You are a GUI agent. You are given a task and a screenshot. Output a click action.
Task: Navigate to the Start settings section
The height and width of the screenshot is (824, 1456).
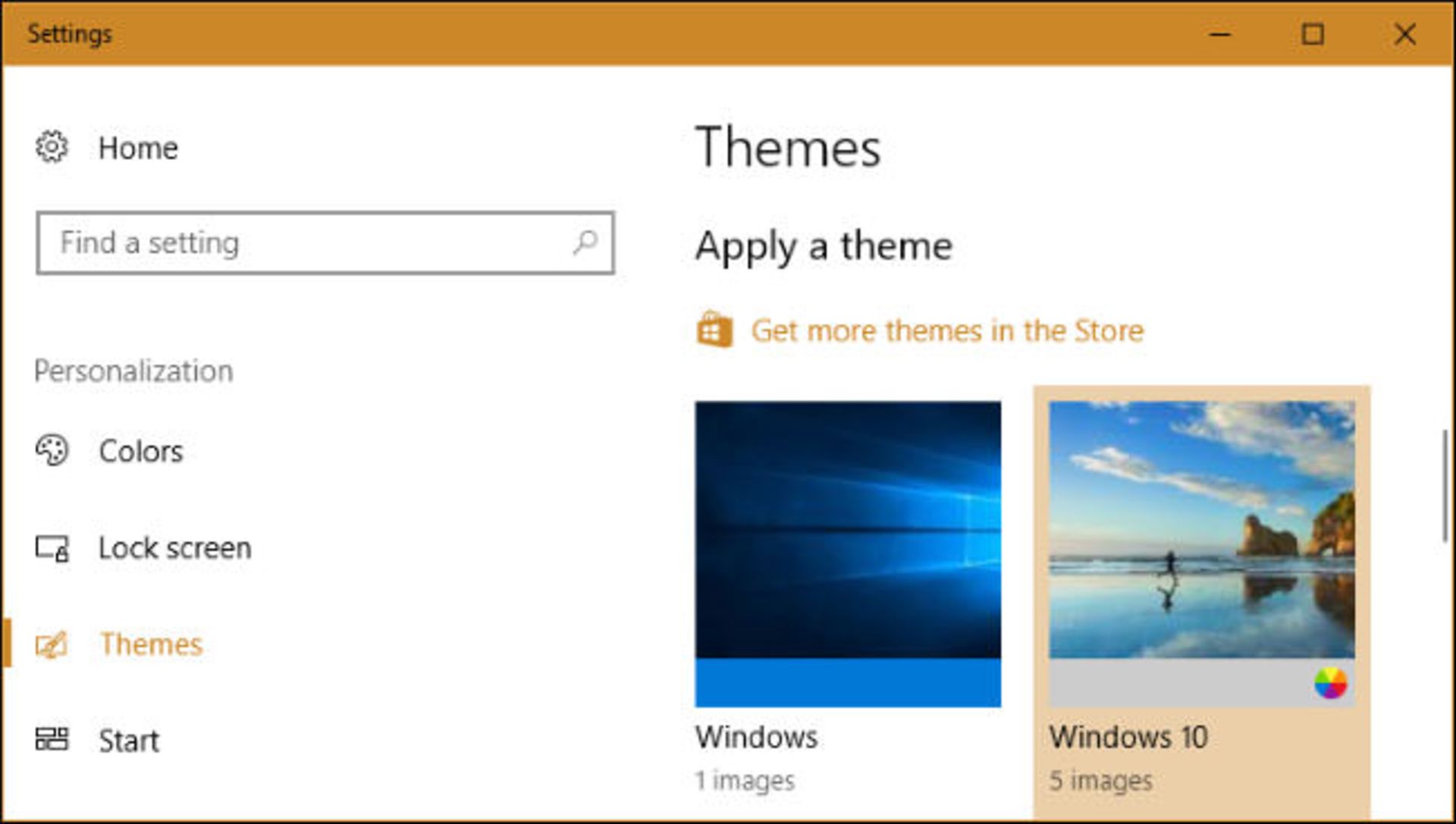point(129,741)
